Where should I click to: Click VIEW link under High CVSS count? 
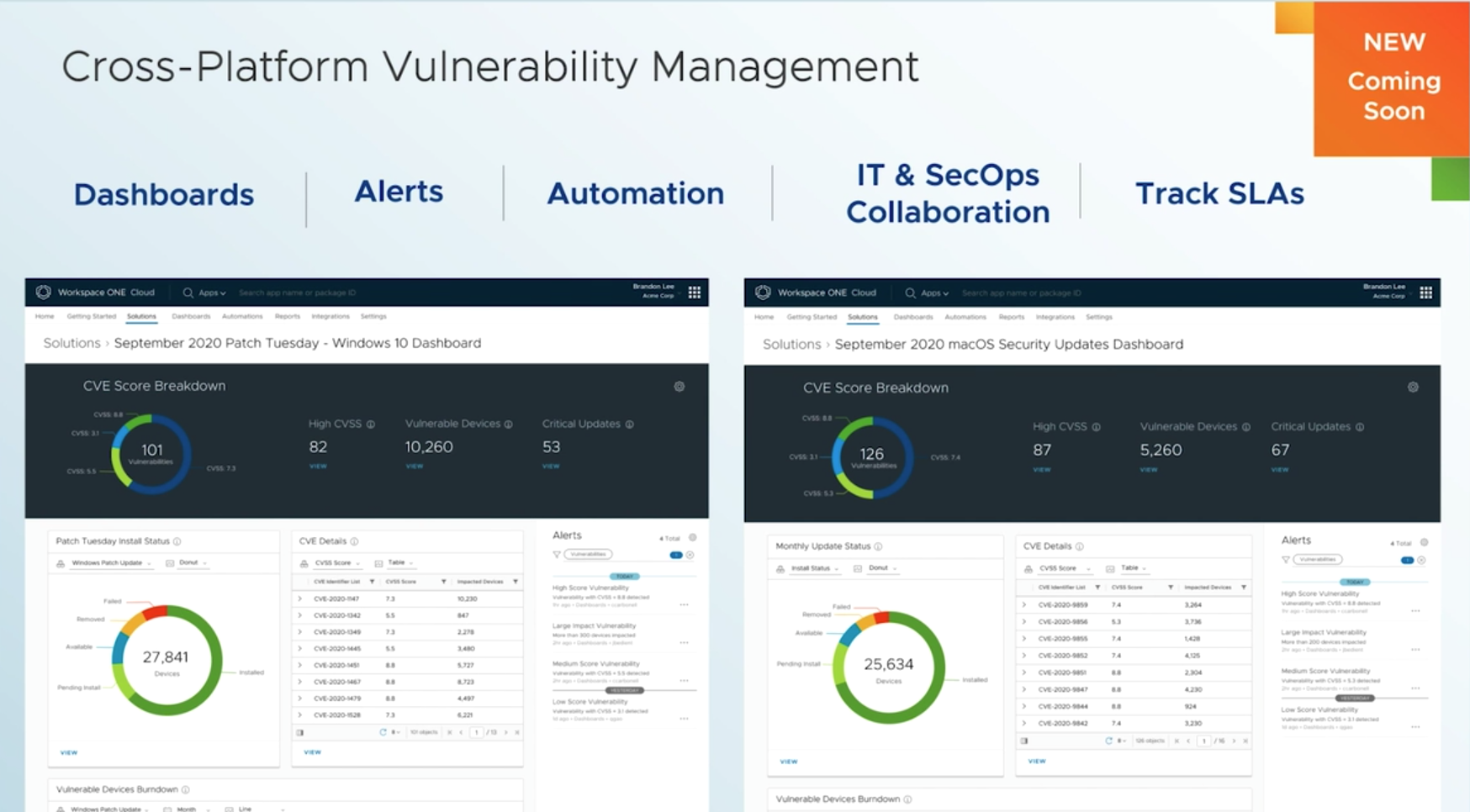click(x=318, y=466)
